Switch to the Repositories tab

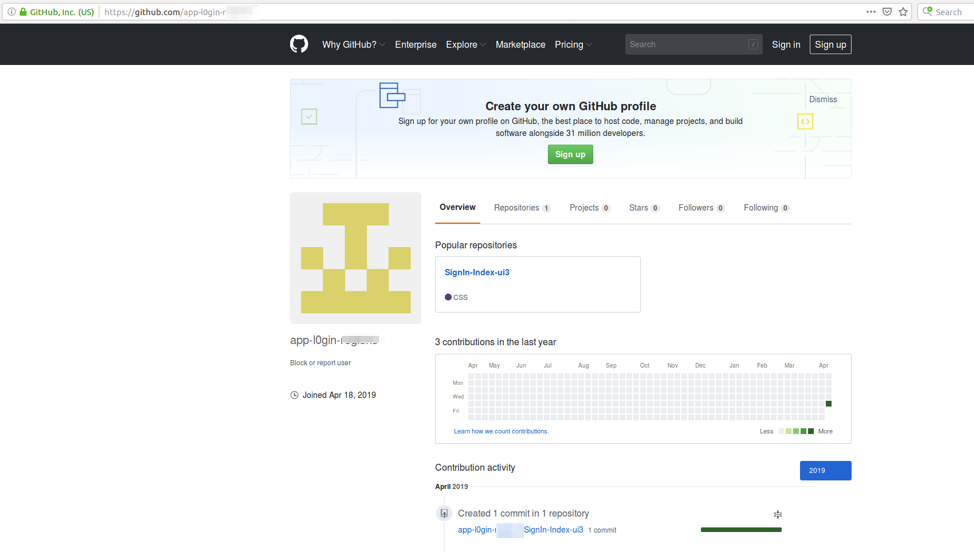pos(522,208)
